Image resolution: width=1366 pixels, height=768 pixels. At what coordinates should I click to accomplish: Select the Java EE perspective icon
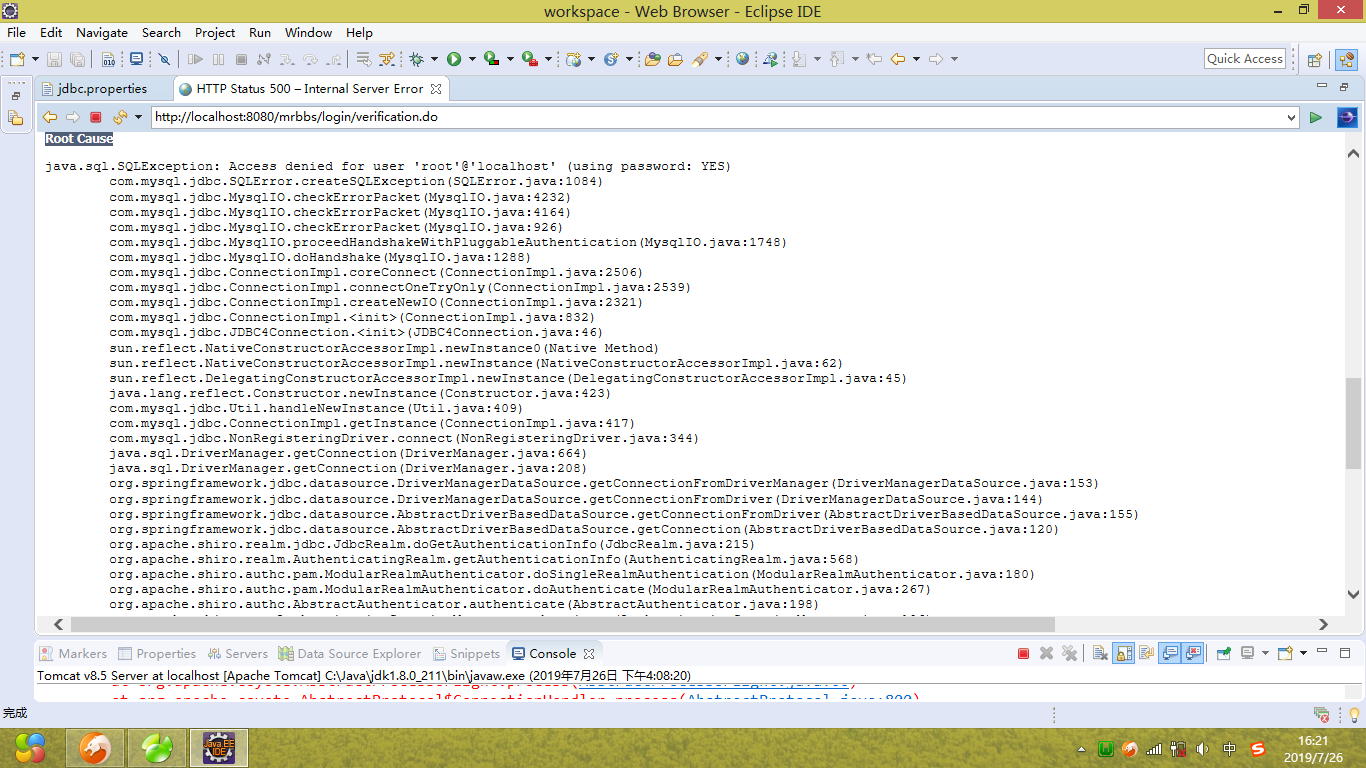pos(1346,59)
